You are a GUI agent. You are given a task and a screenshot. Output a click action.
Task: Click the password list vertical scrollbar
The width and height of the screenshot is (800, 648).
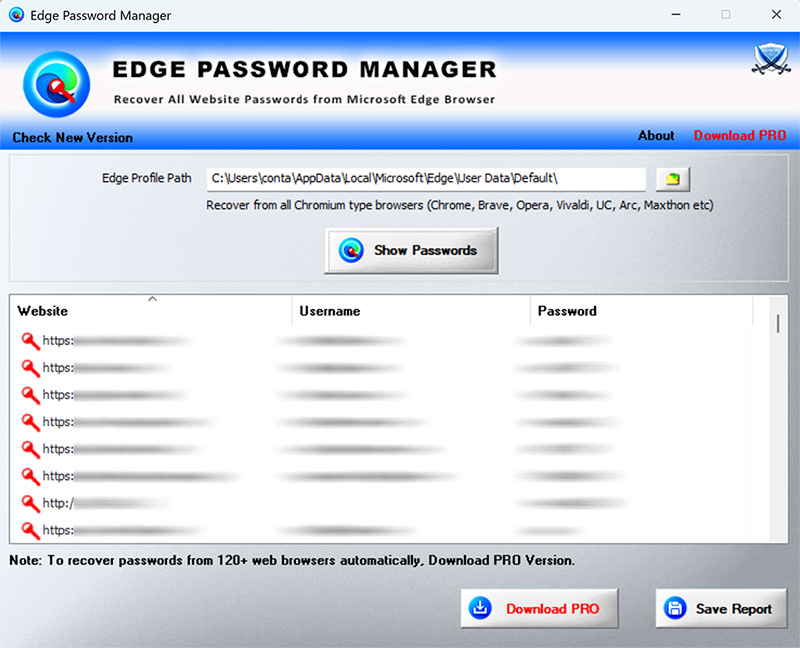[x=778, y=420]
